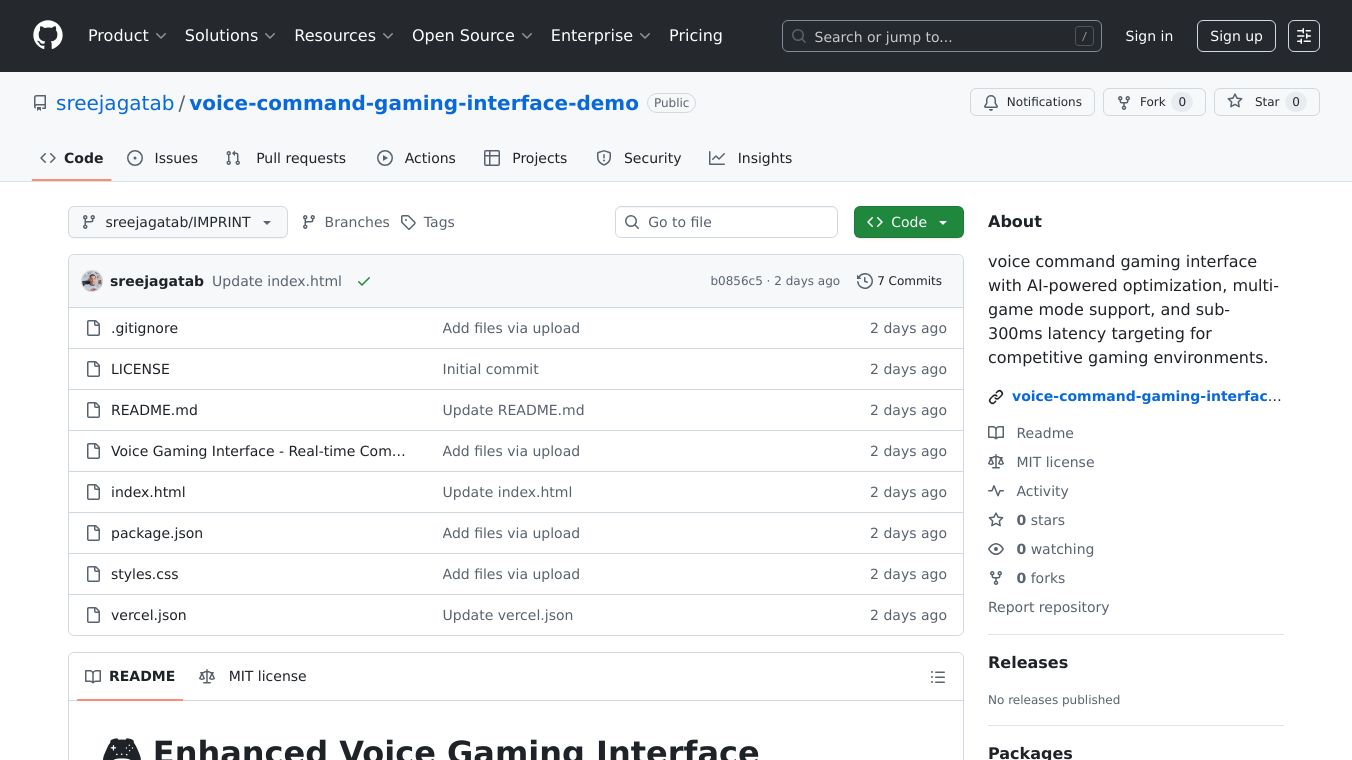Image resolution: width=1352 pixels, height=760 pixels.
Task: Expand the sreejagatab/IMPRINT branch dropdown
Action: click(178, 222)
